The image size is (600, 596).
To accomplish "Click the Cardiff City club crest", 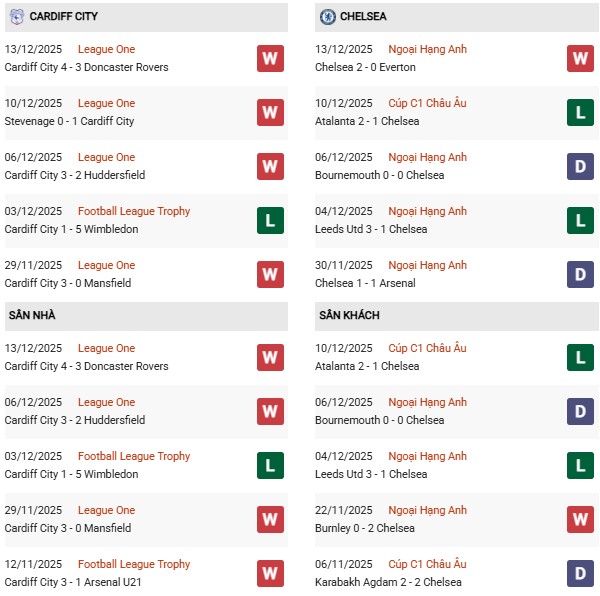I will (16, 17).
